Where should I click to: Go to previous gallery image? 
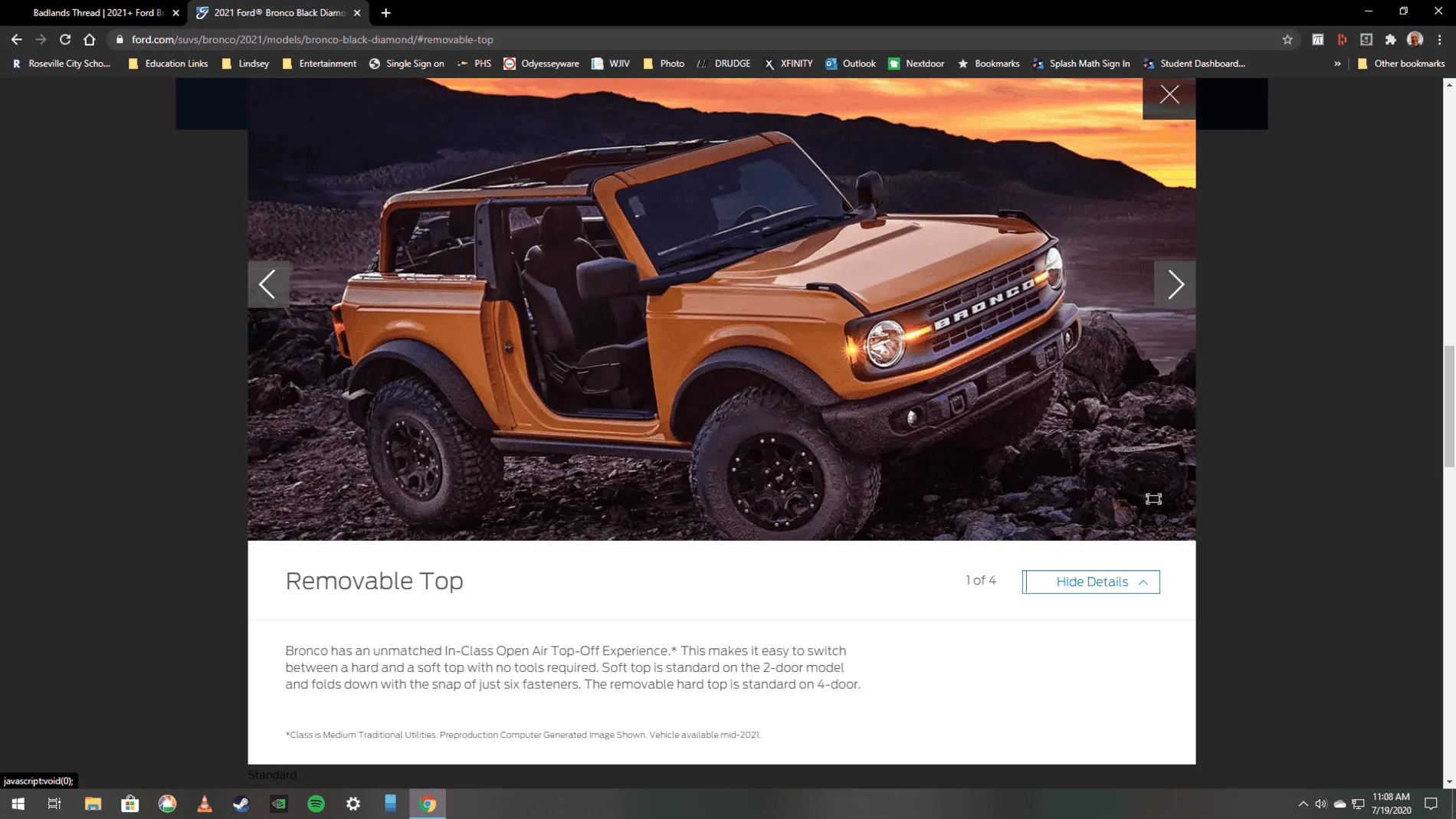[x=267, y=284]
